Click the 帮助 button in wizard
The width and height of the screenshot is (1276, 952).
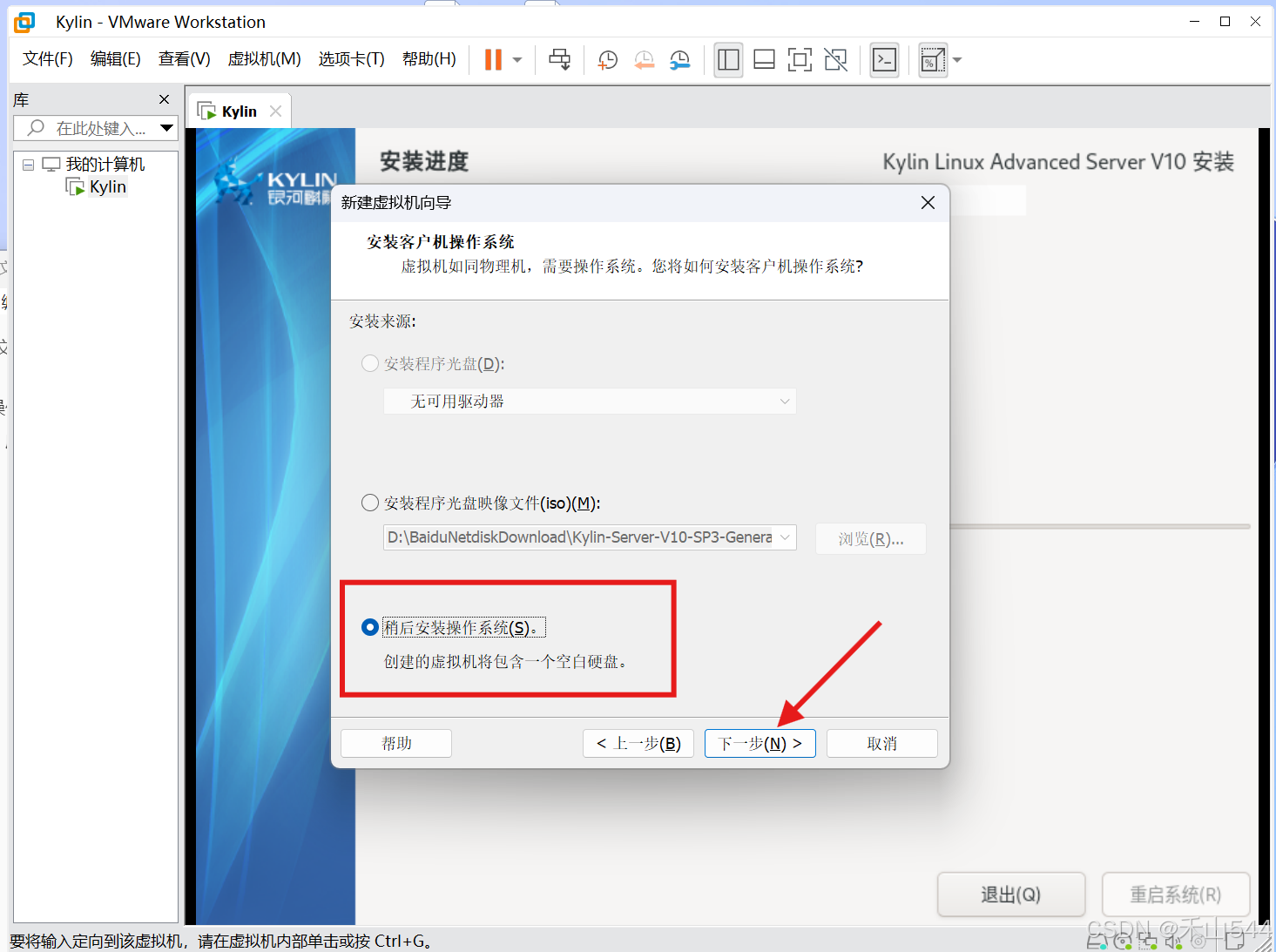pos(396,743)
